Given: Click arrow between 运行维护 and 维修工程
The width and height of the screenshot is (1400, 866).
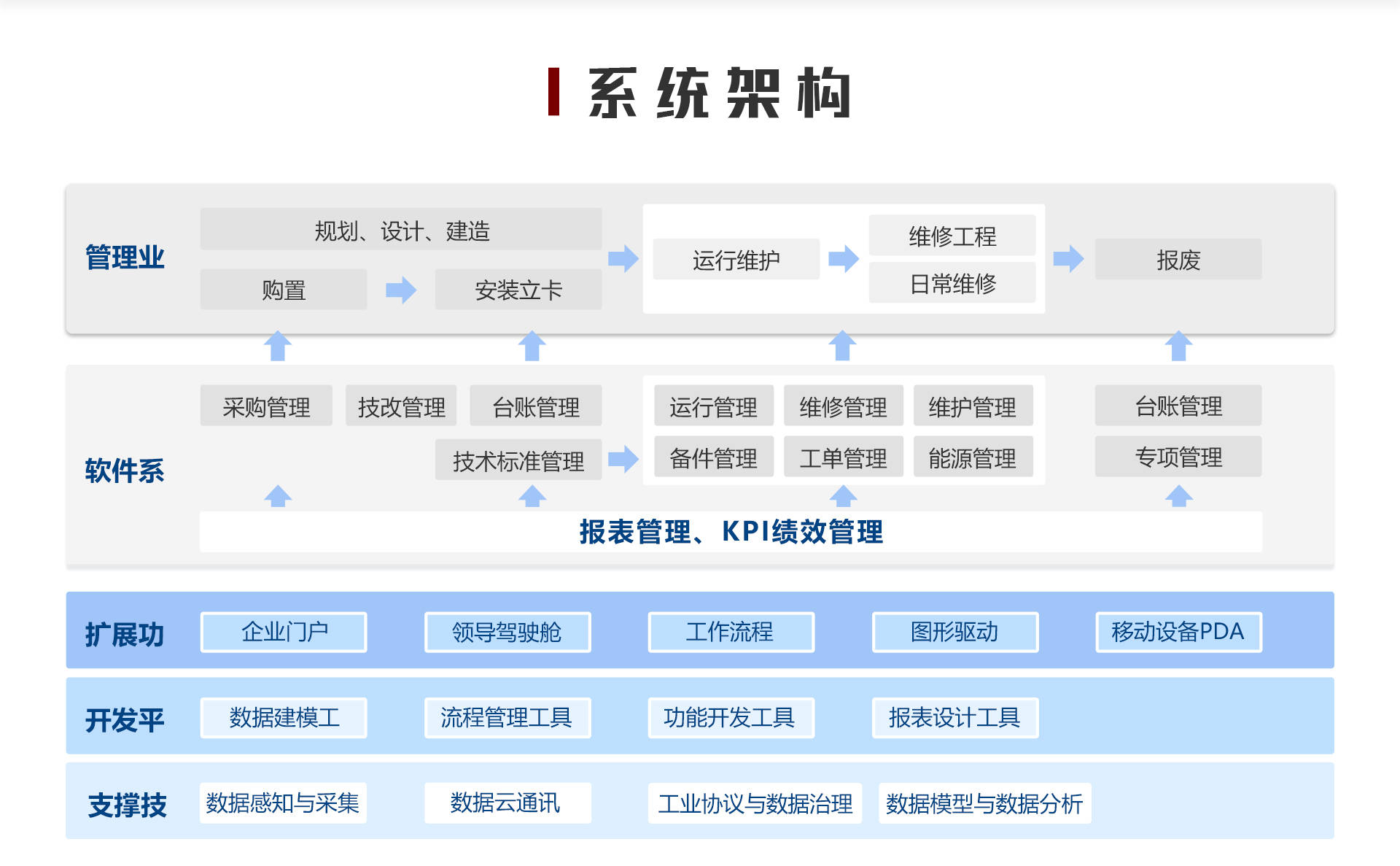Looking at the screenshot, I should click(x=844, y=258).
